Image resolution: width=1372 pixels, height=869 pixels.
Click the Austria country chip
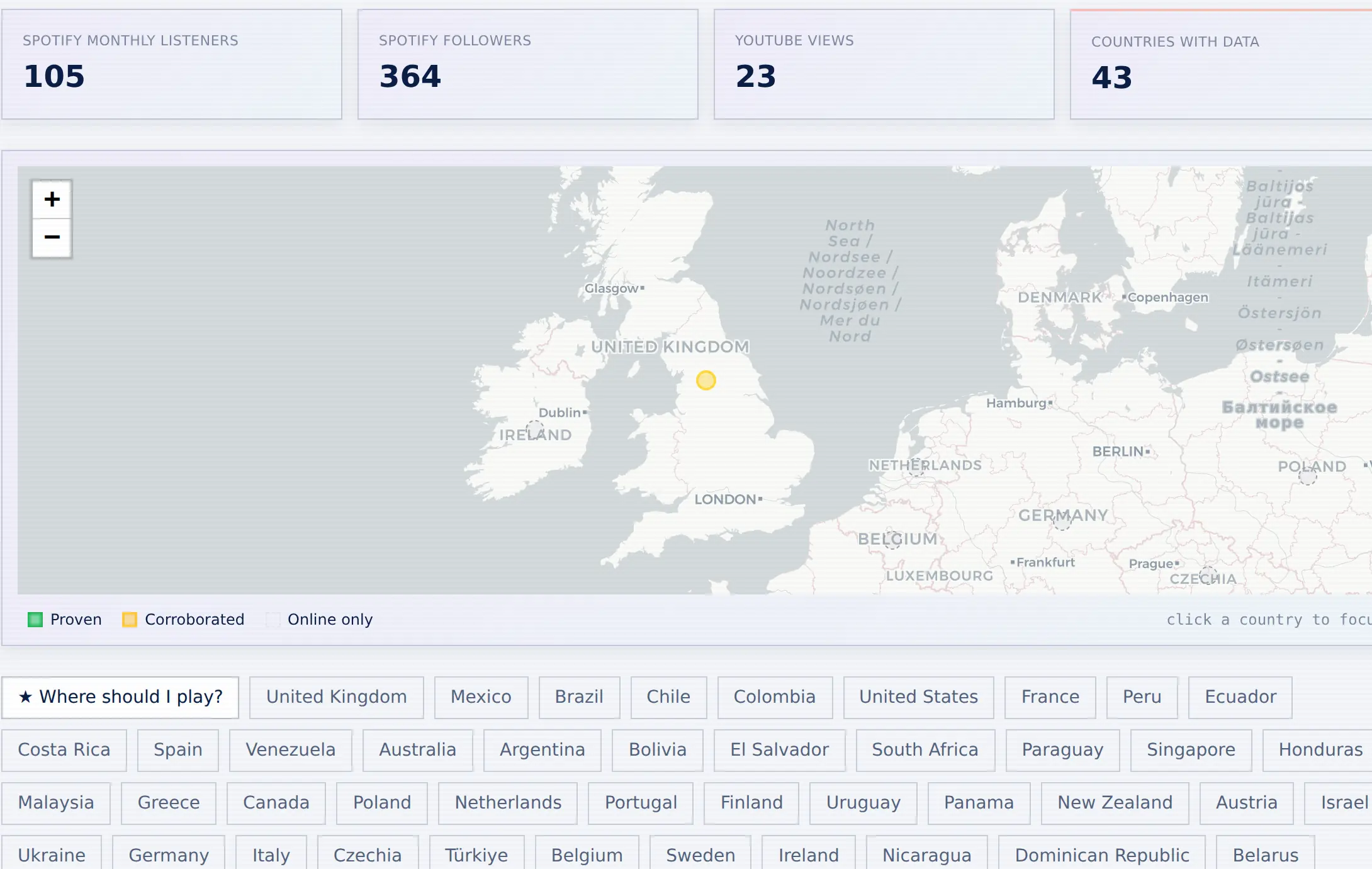coord(1247,803)
